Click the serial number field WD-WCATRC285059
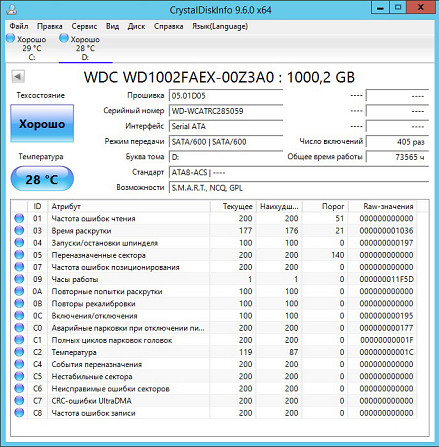 pos(226,111)
